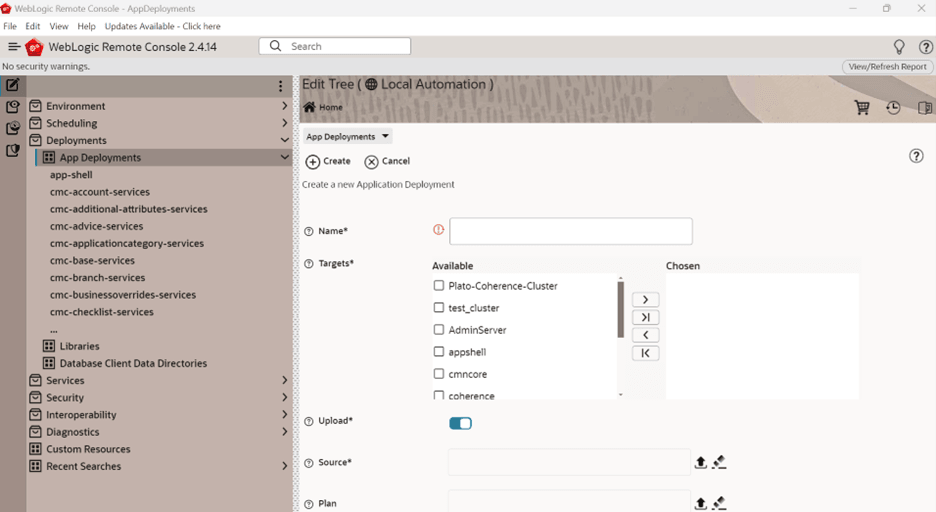Viewport: 936px width, 512px height.
Task: Click the WebLogic red logo icon
Action: click(x=34, y=47)
